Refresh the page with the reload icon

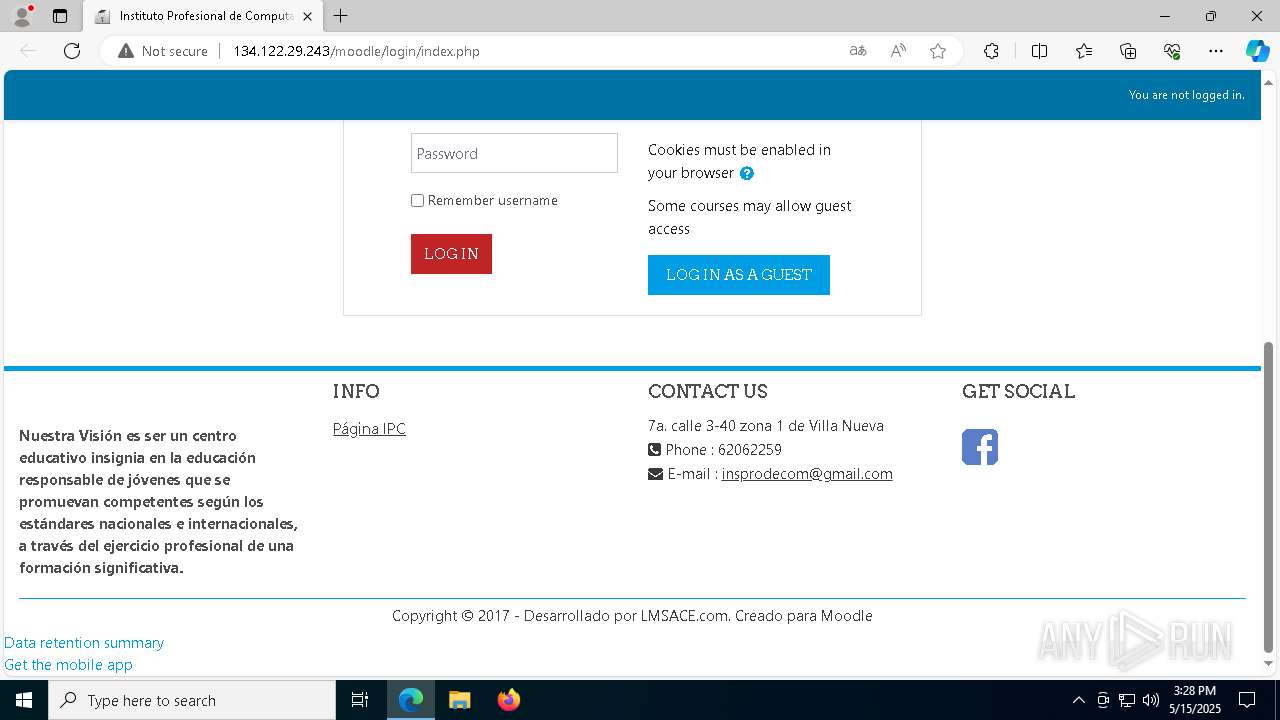coord(72,51)
